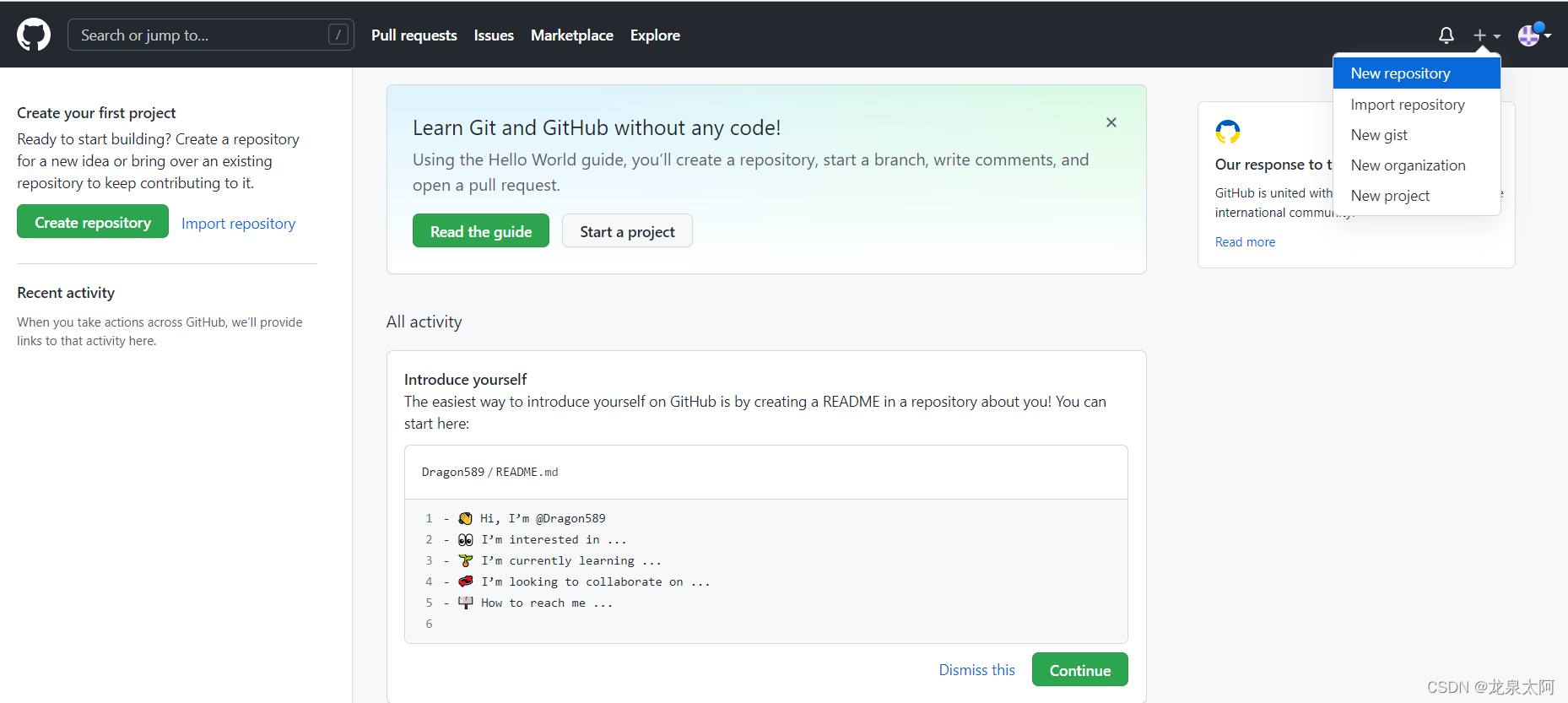1568x703 pixels.
Task: Select New gist menu entry
Action: [1417, 135]
